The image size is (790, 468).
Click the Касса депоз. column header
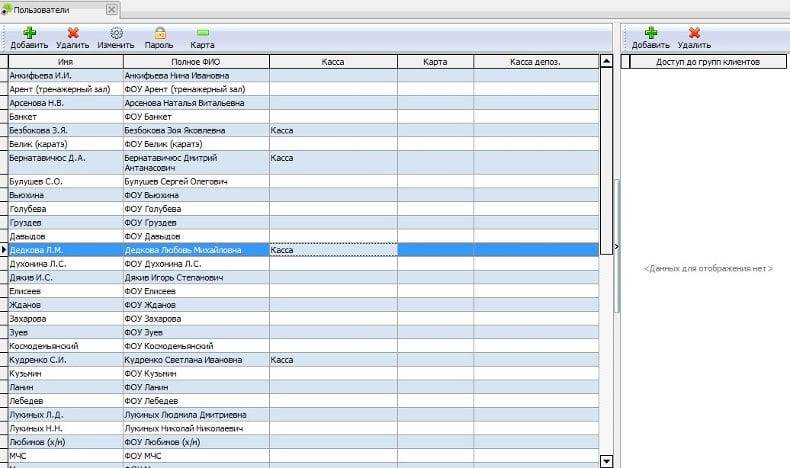pyautogui.click(x=535, y=62)
